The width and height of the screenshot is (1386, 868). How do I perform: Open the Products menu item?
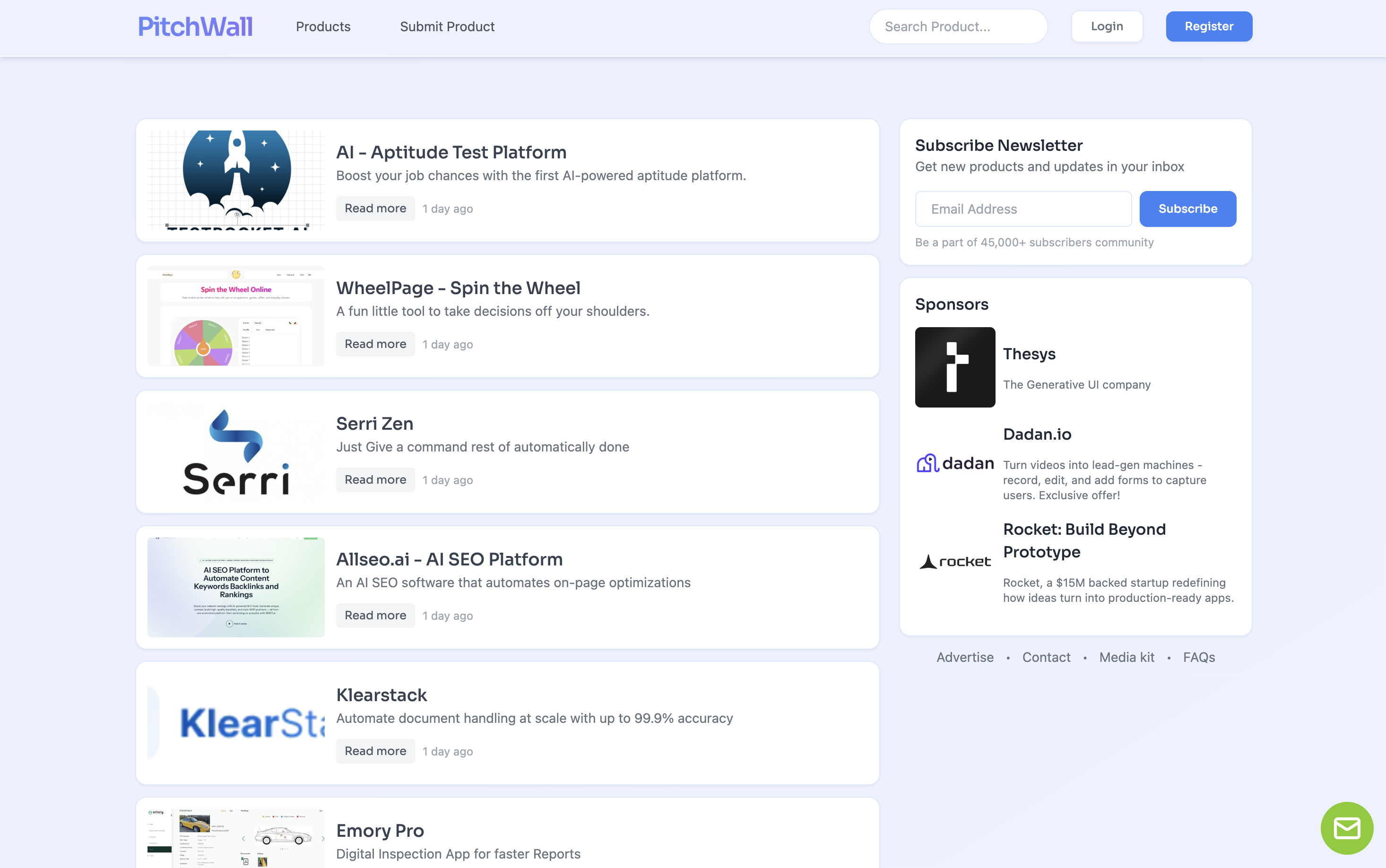[323, 26]
